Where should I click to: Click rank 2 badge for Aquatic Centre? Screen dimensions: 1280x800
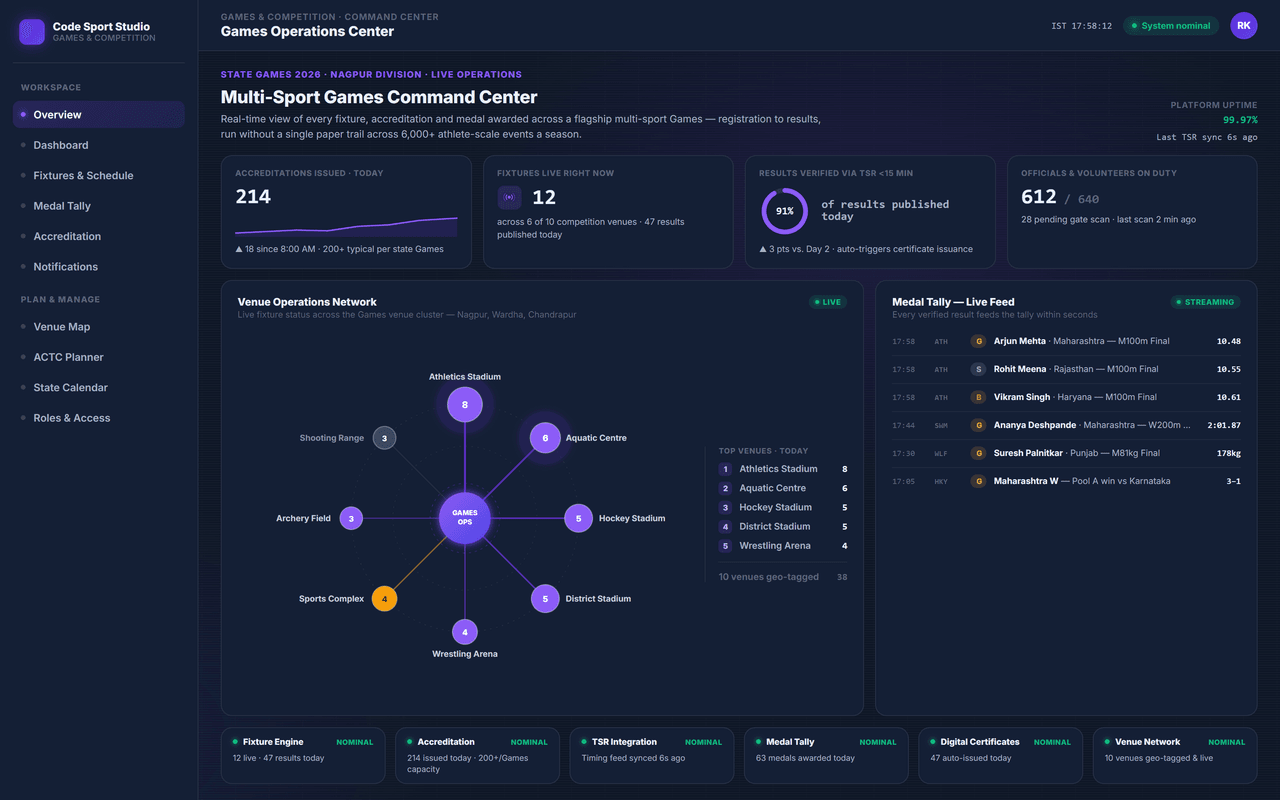726,488
